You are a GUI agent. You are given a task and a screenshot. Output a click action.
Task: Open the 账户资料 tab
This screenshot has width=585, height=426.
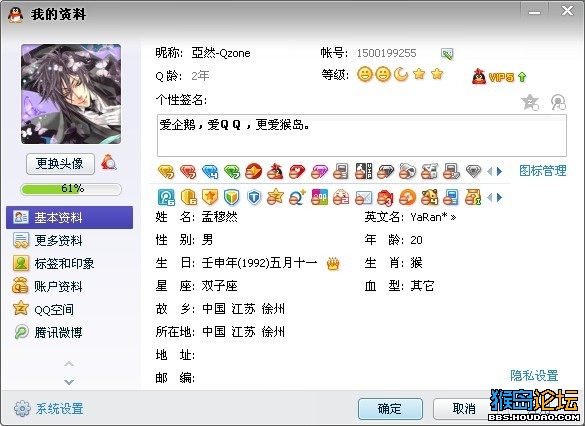tap(69, 286)
